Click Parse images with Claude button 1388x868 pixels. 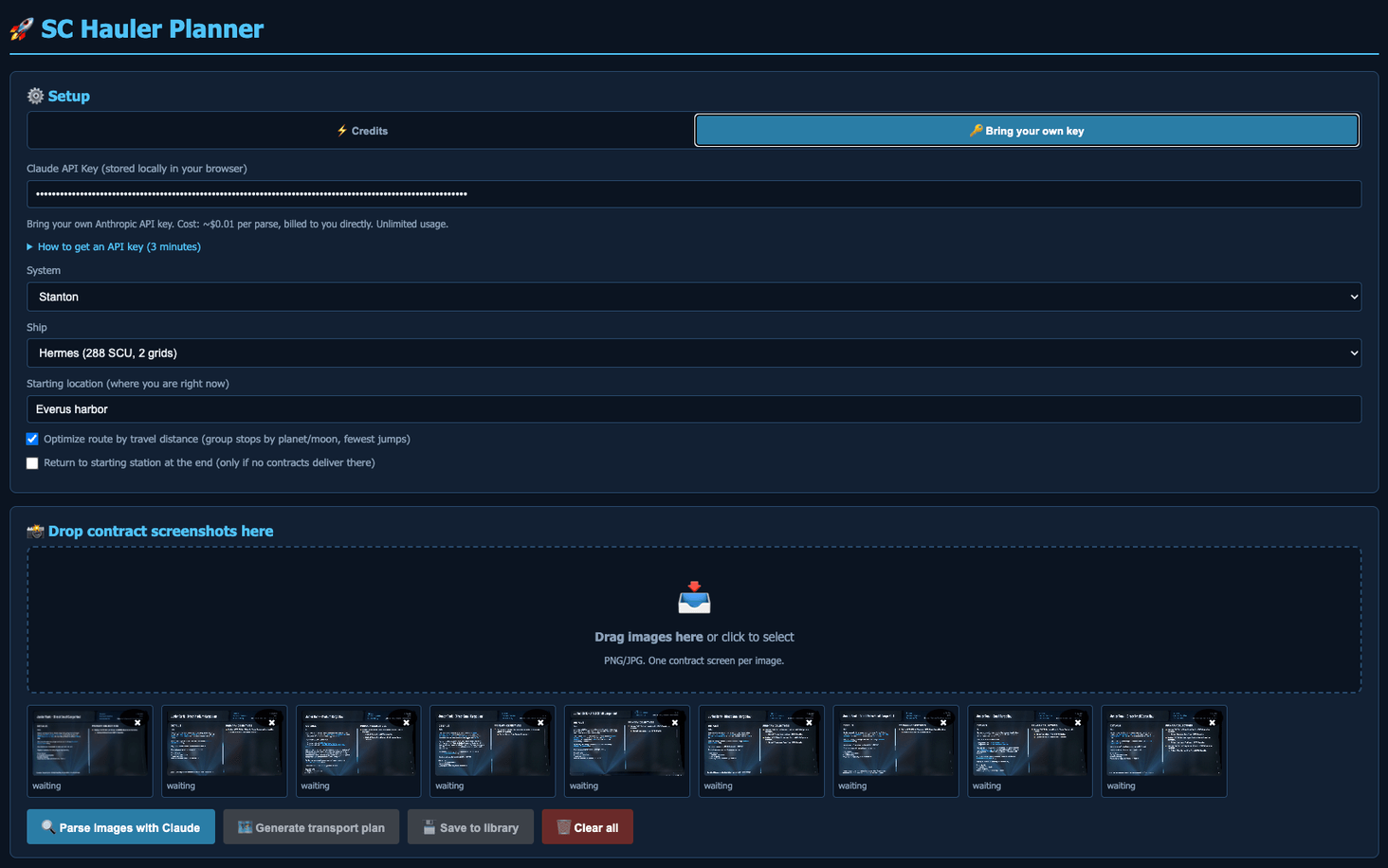pos(120,827)
